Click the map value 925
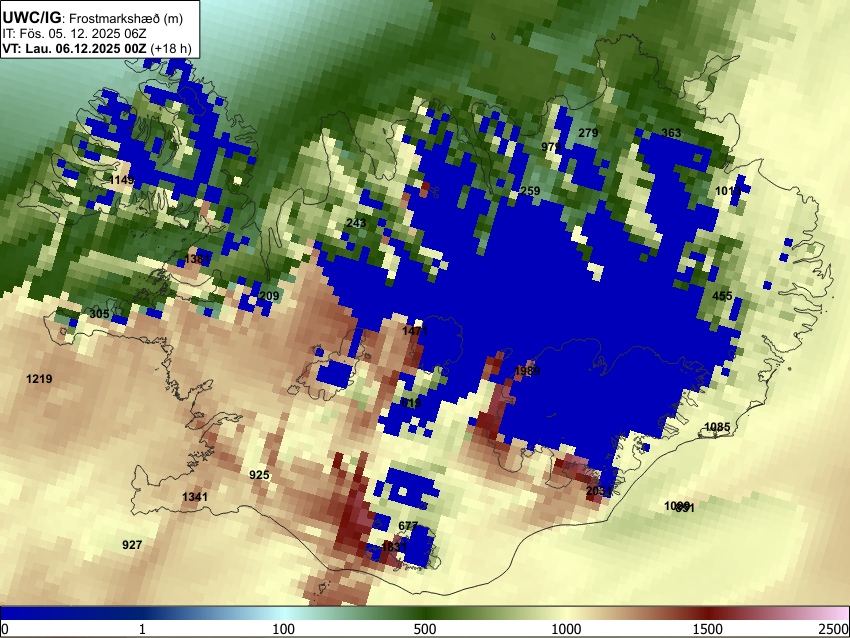The height and width of the screenshot is (638, 850). pos(259,475)
